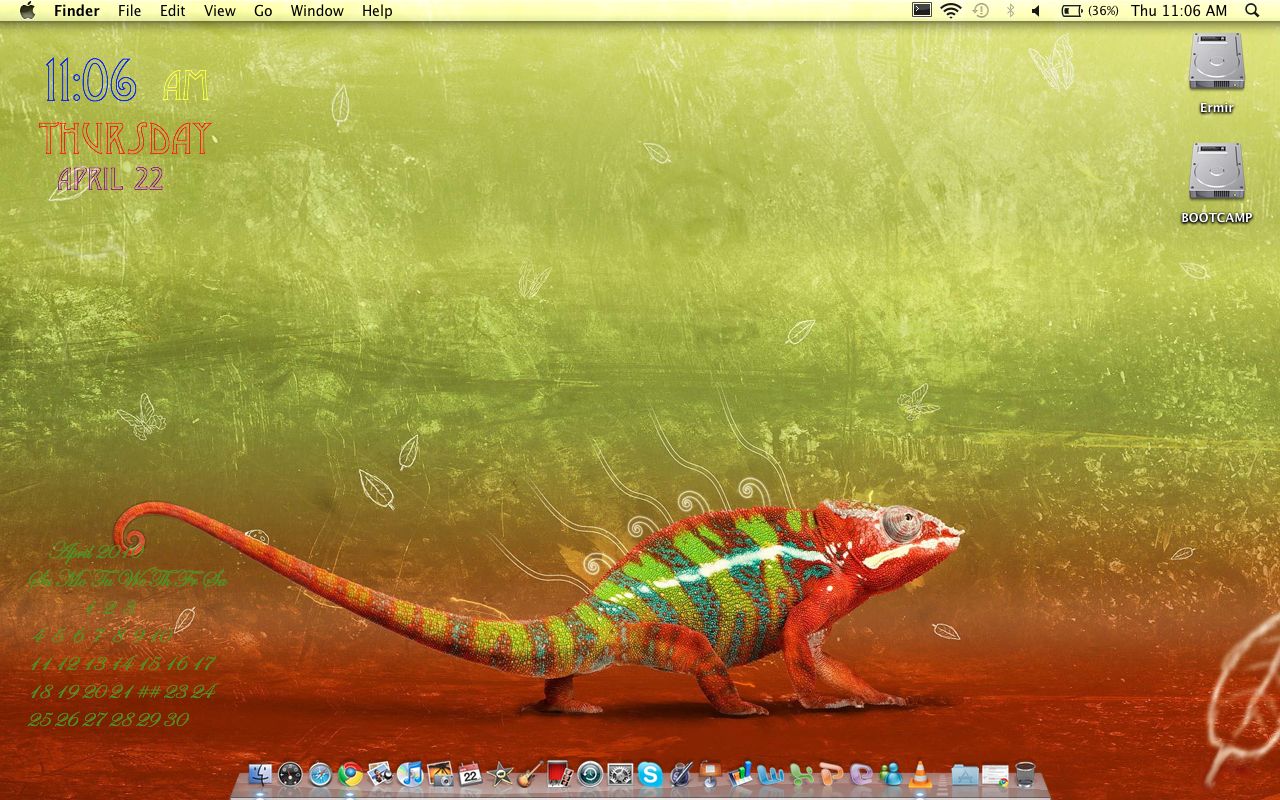This screenshot has height=800, width=1280.
Task: Launch Photo Booth from the Dock
Action: click(560, 774)
